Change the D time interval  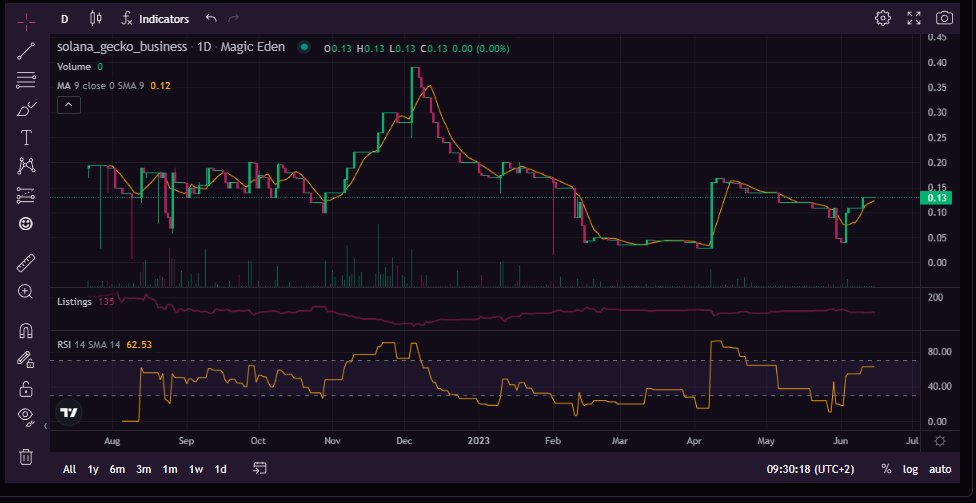pos(64,19)
